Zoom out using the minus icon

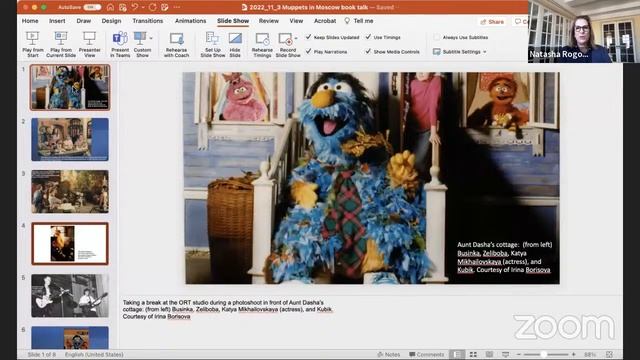click(x=518, y=354)
